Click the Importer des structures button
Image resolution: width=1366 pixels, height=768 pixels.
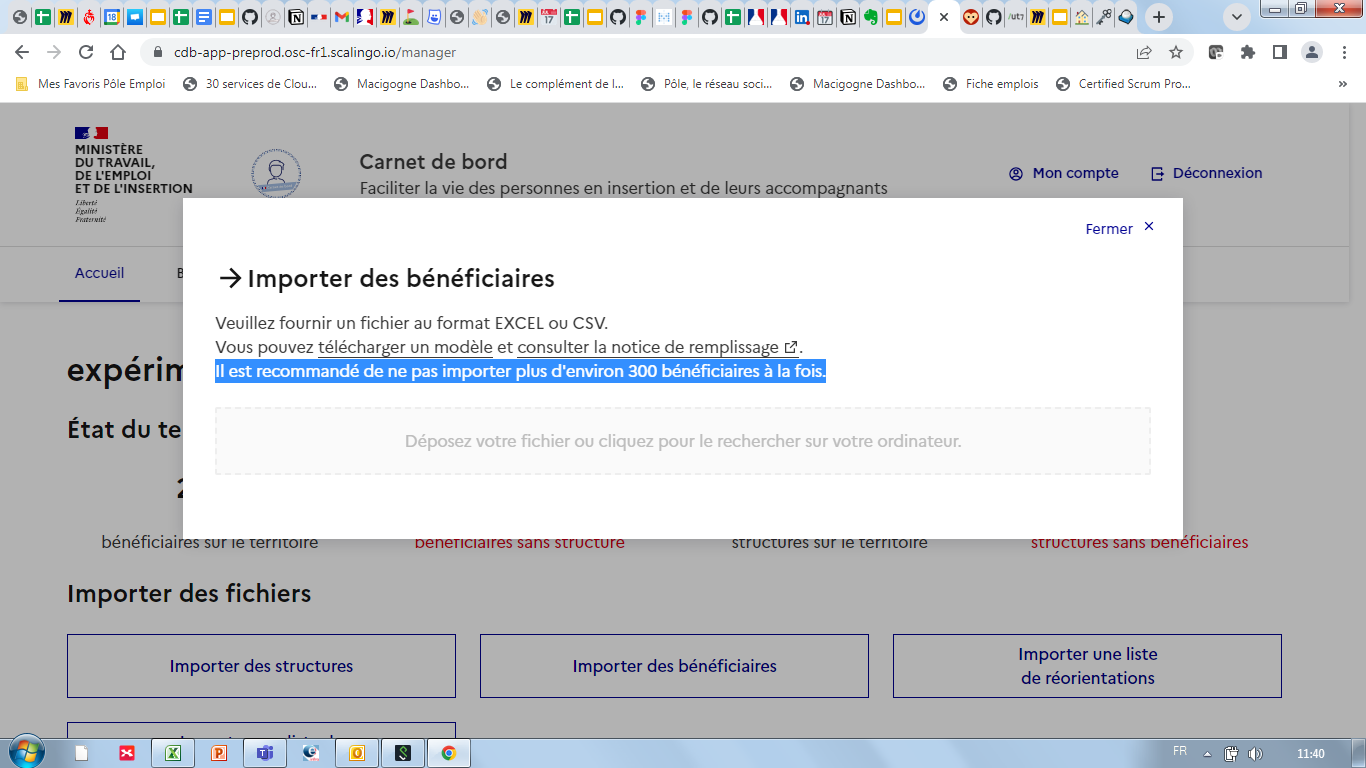pos(260,665)
